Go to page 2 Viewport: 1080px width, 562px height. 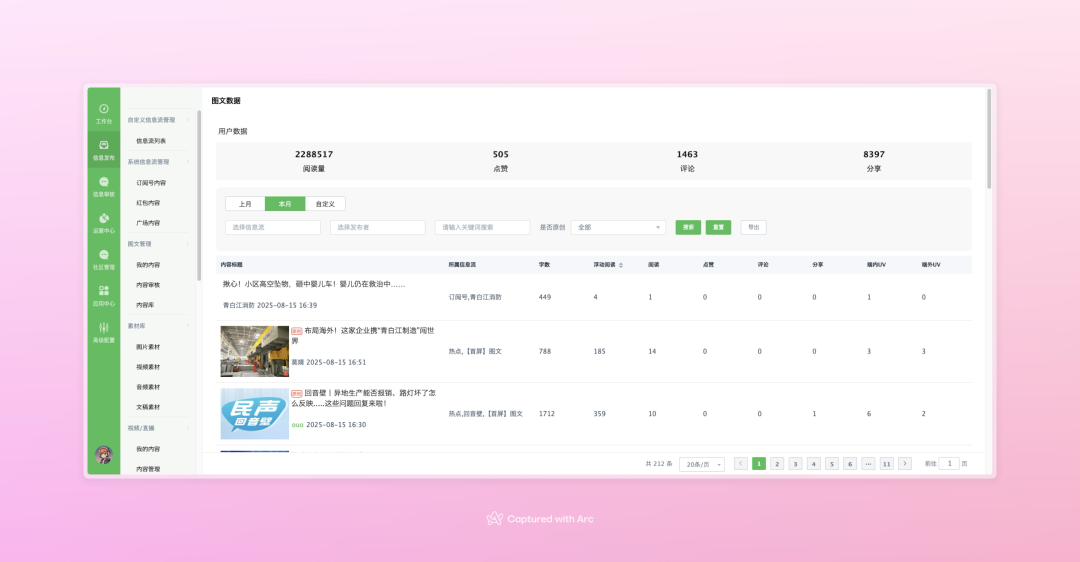(777, 464)
